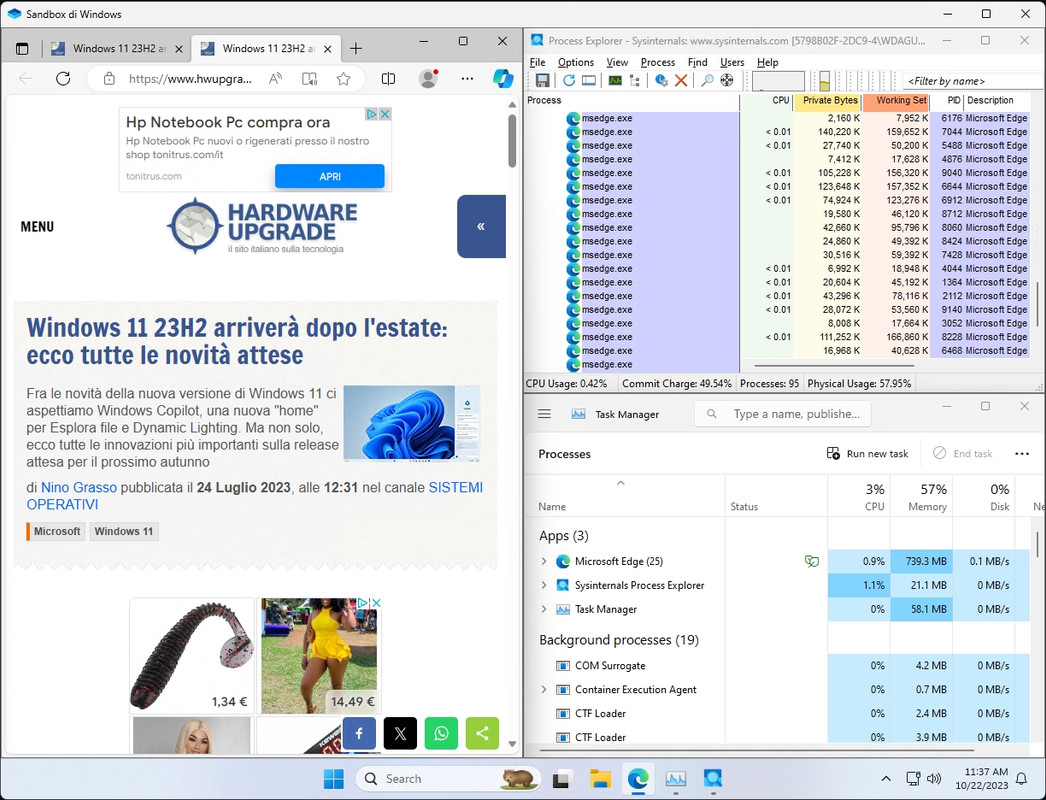Toggle the lower pane icon in Process Explorer
Image resolution: width=1046 pixels, height=800 pixels.
588,81
